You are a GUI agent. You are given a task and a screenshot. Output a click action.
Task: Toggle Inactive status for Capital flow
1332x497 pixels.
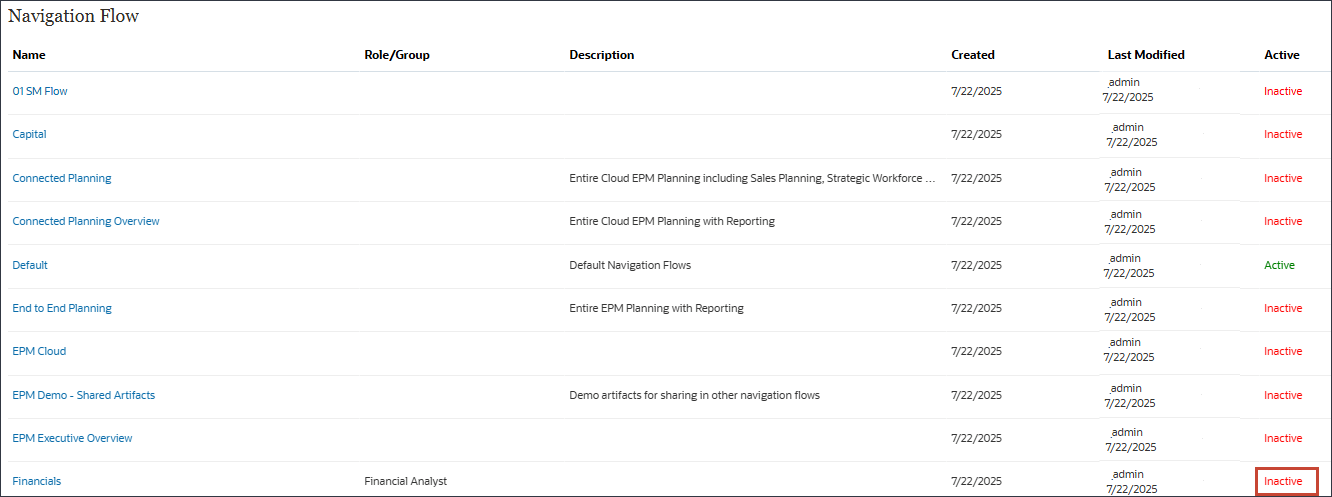coord(1283,134)
